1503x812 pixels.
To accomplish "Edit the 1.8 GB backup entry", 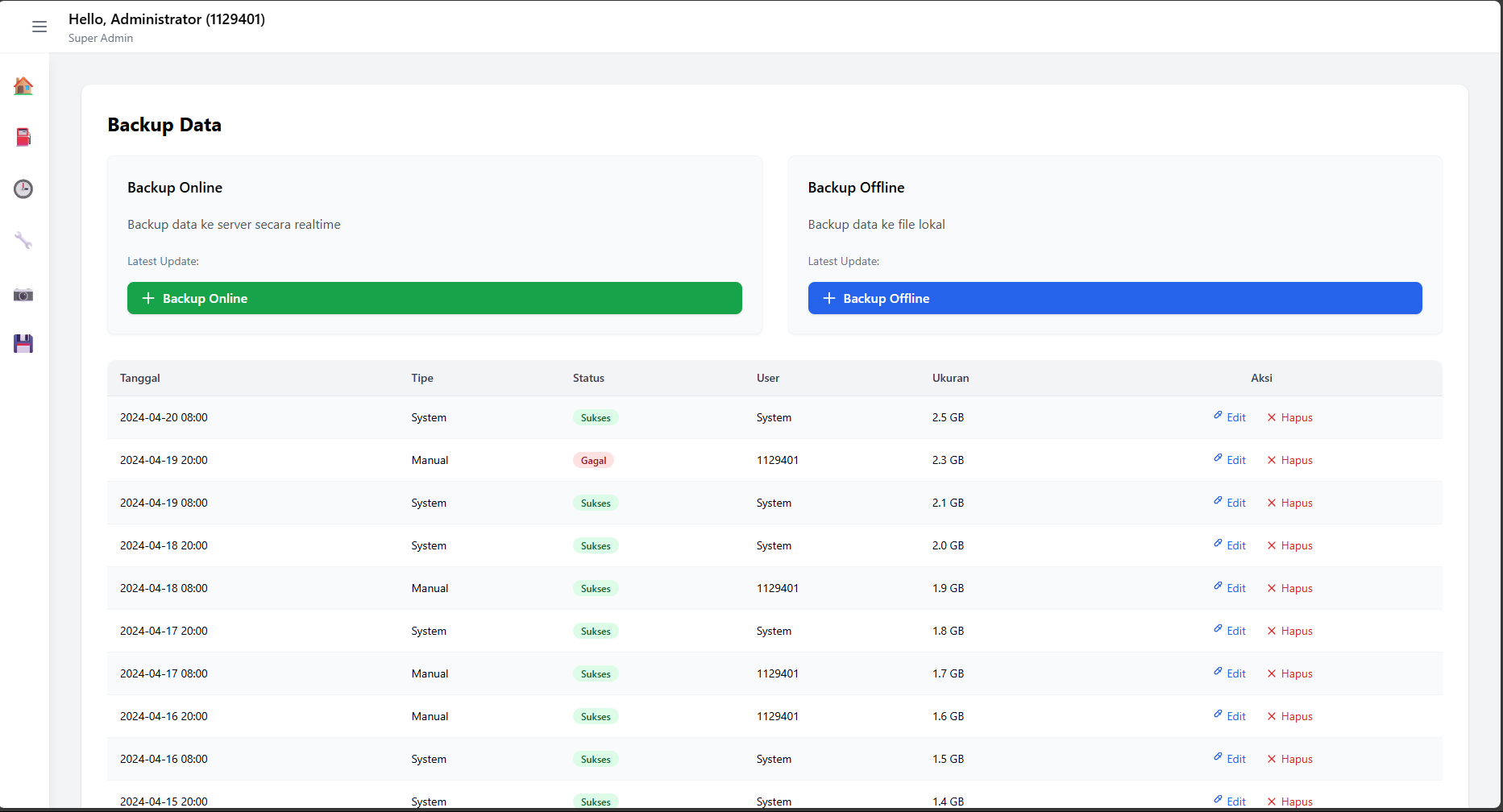I will tap(1230, 631).
